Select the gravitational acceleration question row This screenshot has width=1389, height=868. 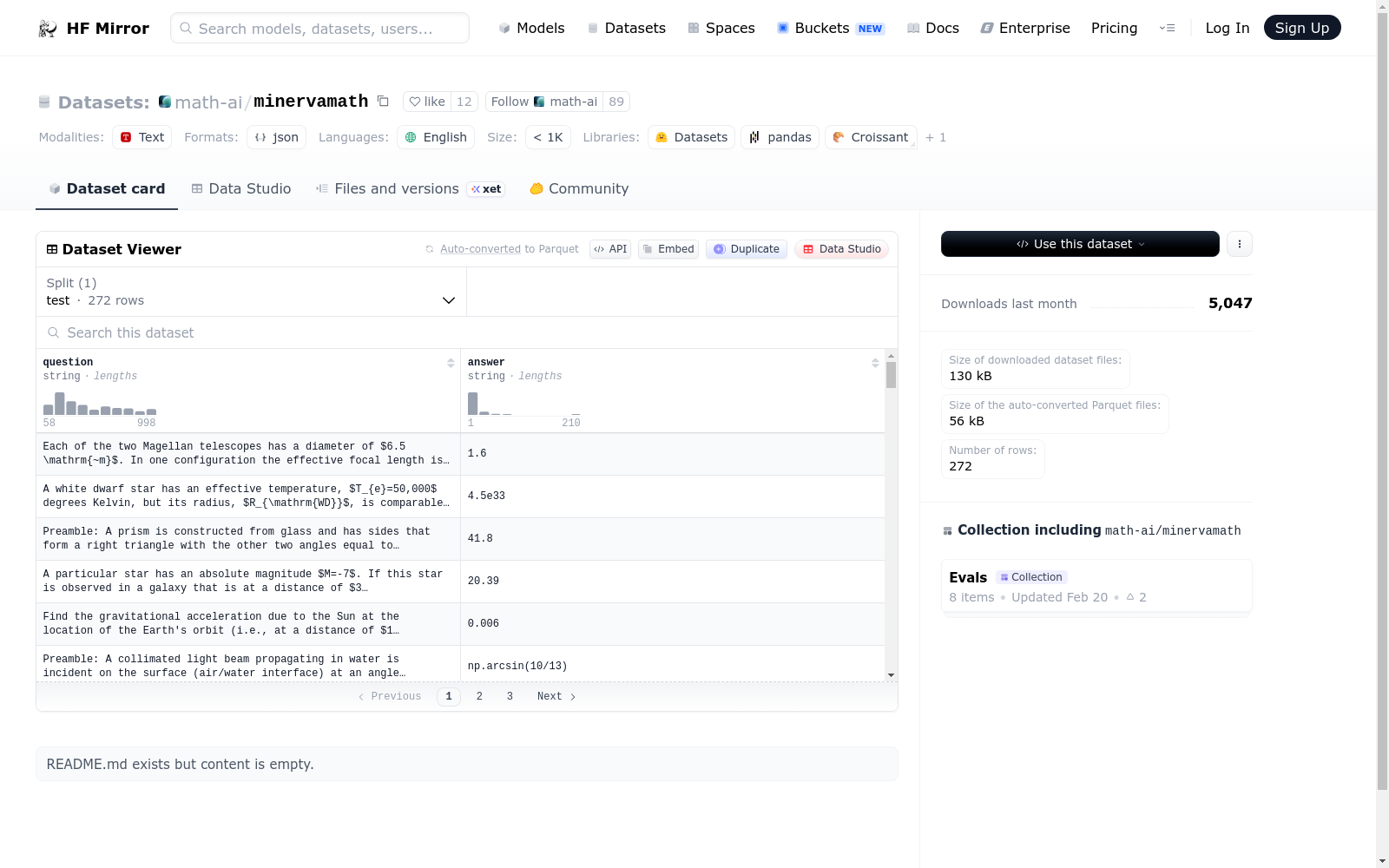click(x=247, y=624)
